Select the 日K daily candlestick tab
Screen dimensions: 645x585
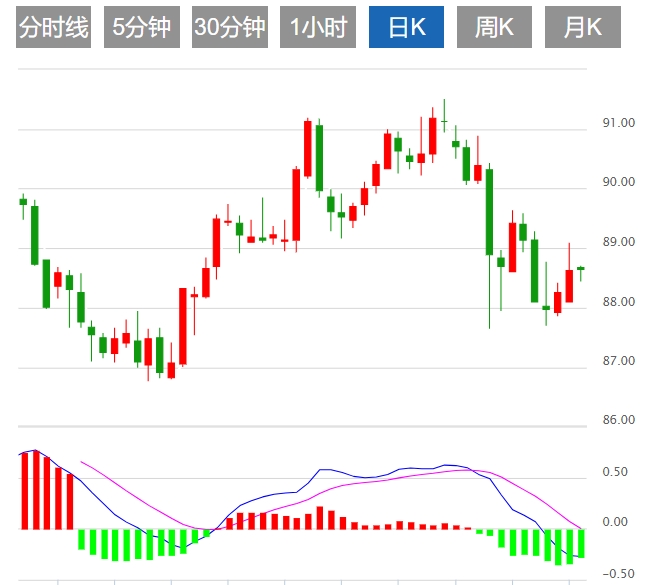coord(406,27)
